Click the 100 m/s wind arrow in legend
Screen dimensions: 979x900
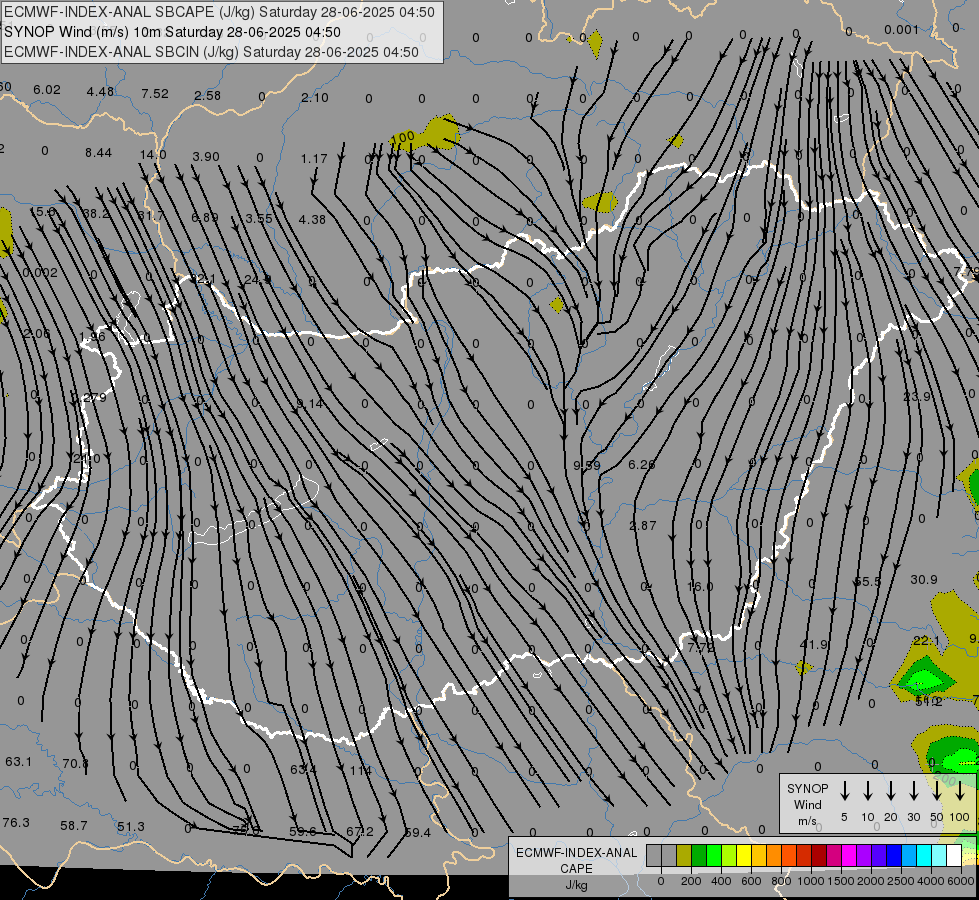(x=960, y=790)
